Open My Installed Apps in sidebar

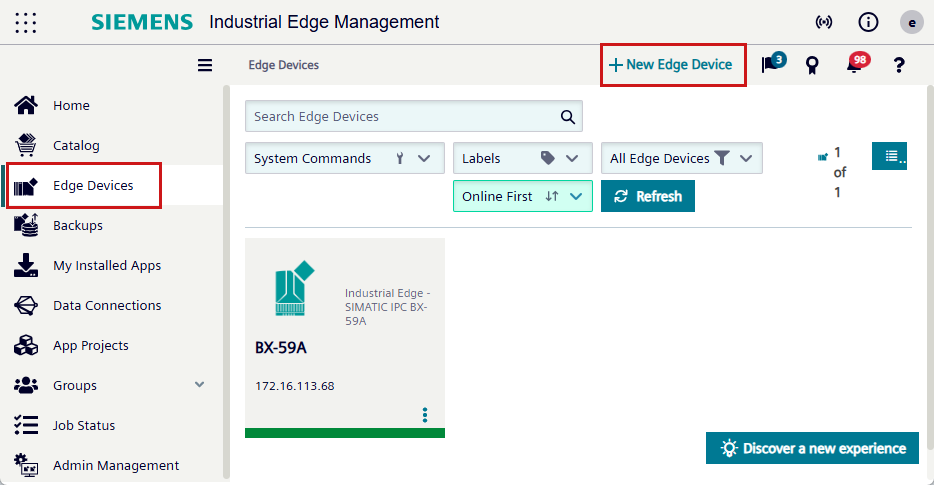106,265
